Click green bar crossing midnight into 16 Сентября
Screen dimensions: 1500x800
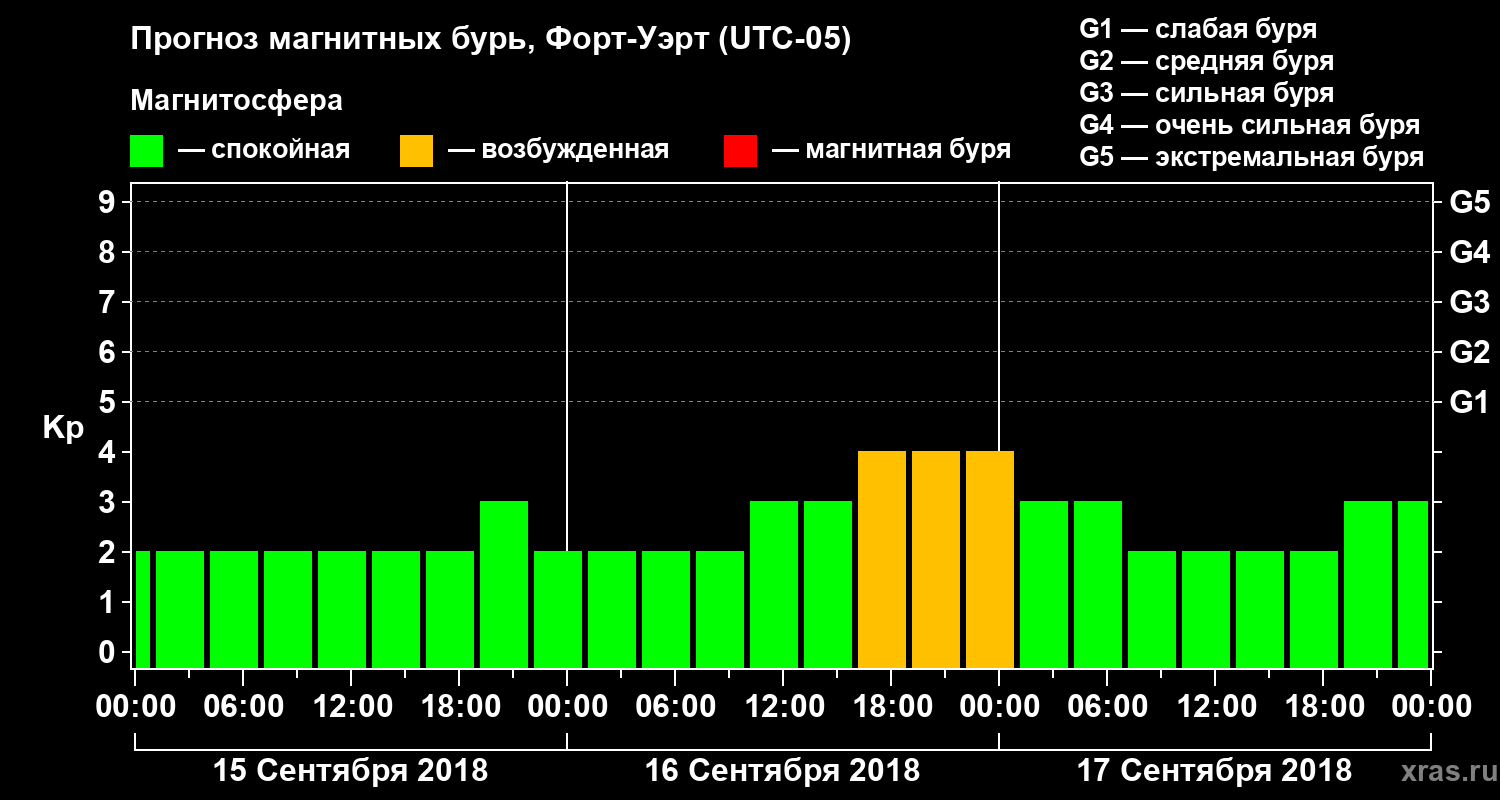click(558, 609)
